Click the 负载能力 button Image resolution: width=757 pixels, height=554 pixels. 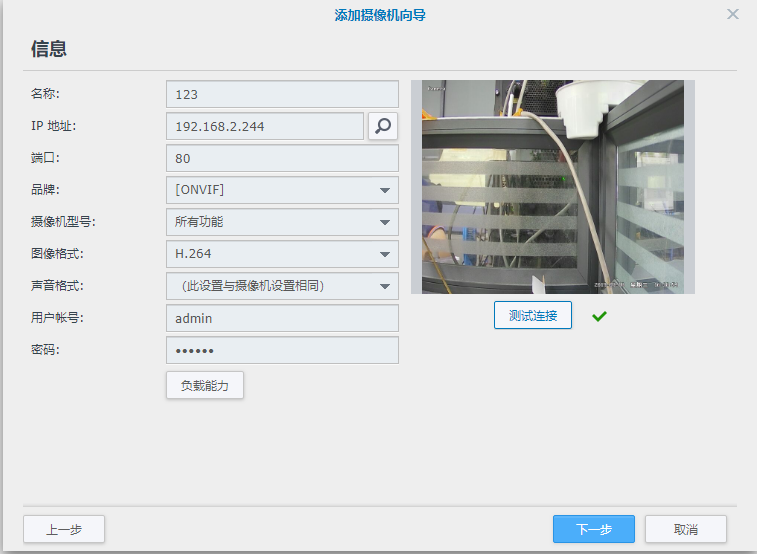click(204, 385)
